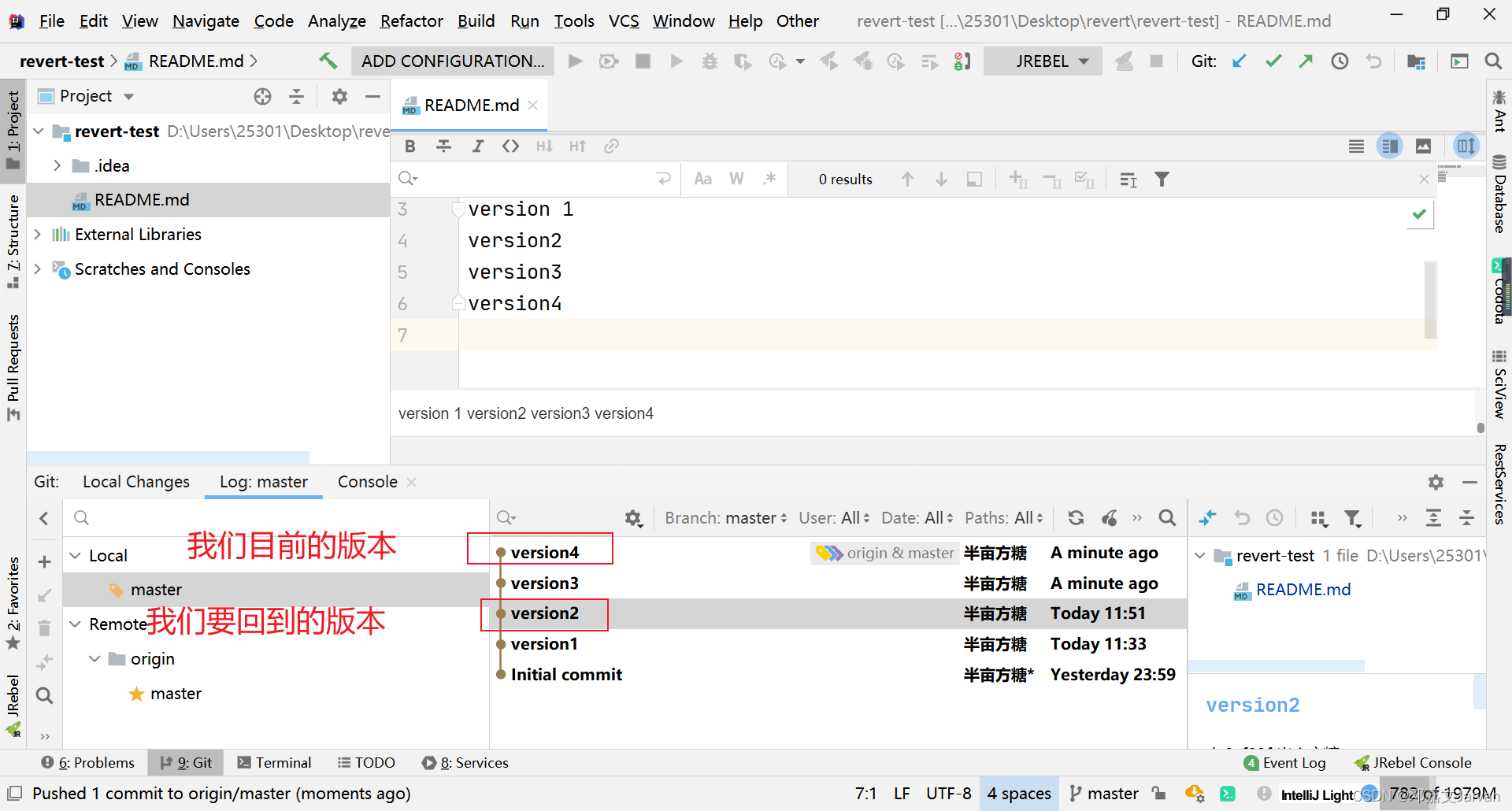Open Paths: All filter dropdown
Viewport: 1512px width, 811px height.
[x=1004, y=517]
